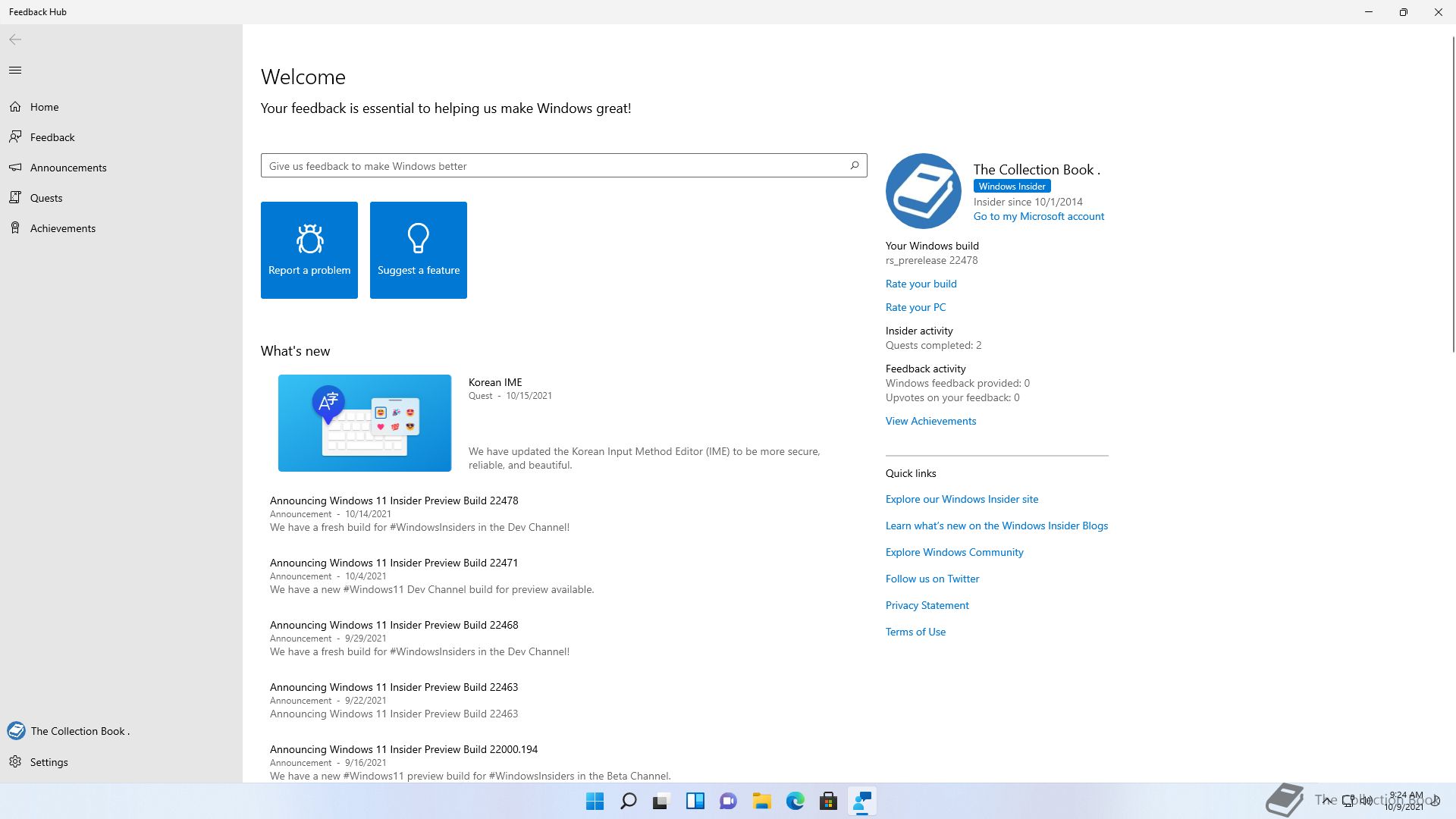
Task: Click the Announcements megaphone icon
Action: click(x=15, y=167)
